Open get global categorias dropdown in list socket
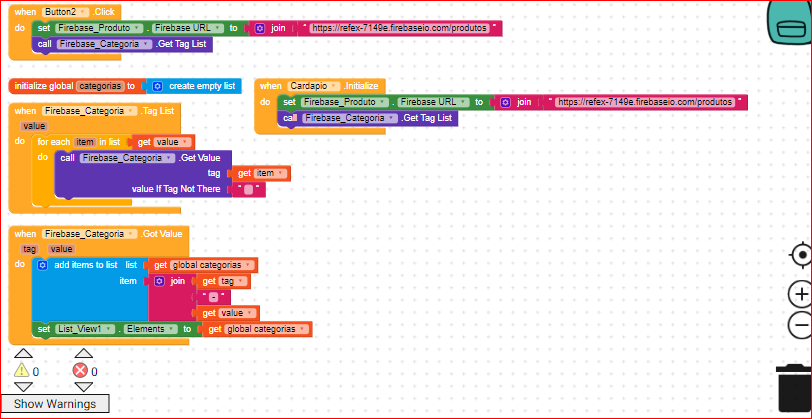 [212, 265]
